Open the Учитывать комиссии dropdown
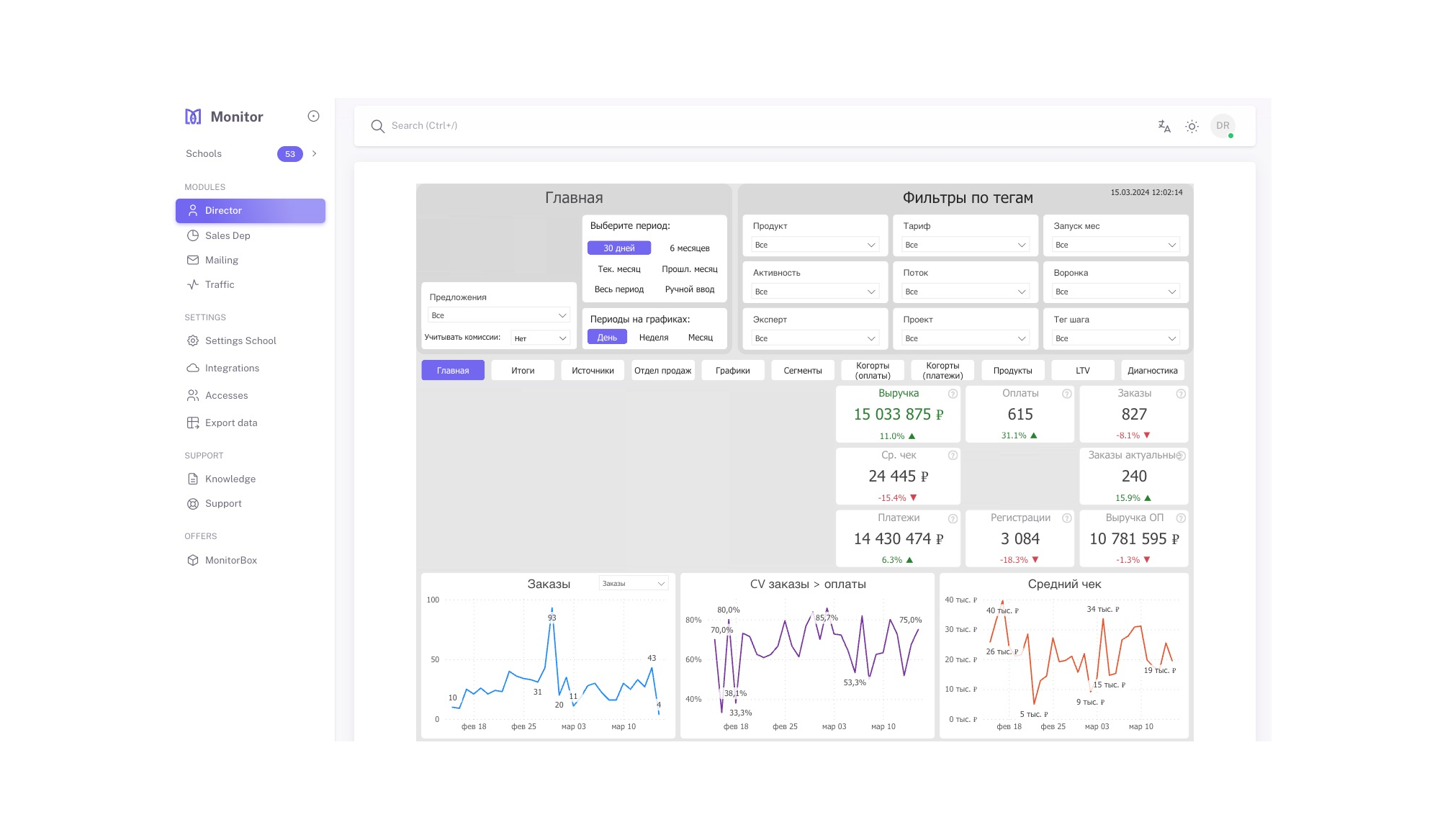Screen dimensions: 1440x840 click(539, 336)
